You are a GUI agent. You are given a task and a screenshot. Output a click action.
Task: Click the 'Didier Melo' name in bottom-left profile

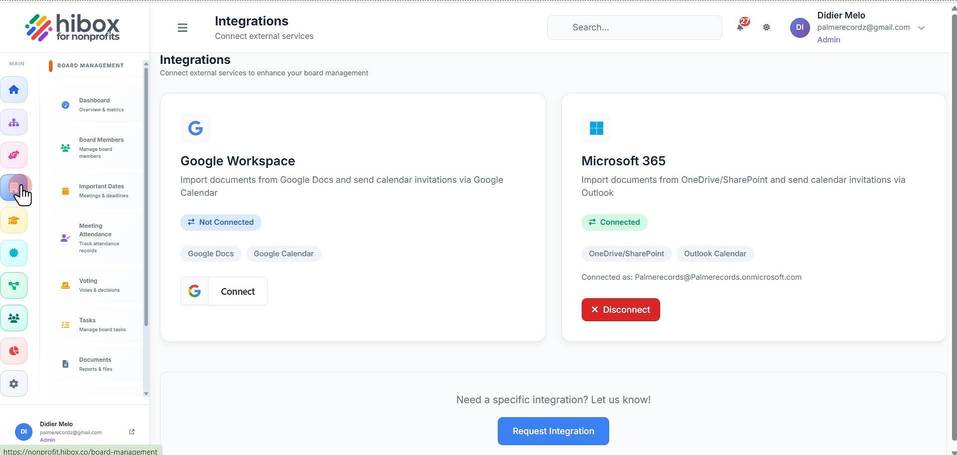point(56,424)
